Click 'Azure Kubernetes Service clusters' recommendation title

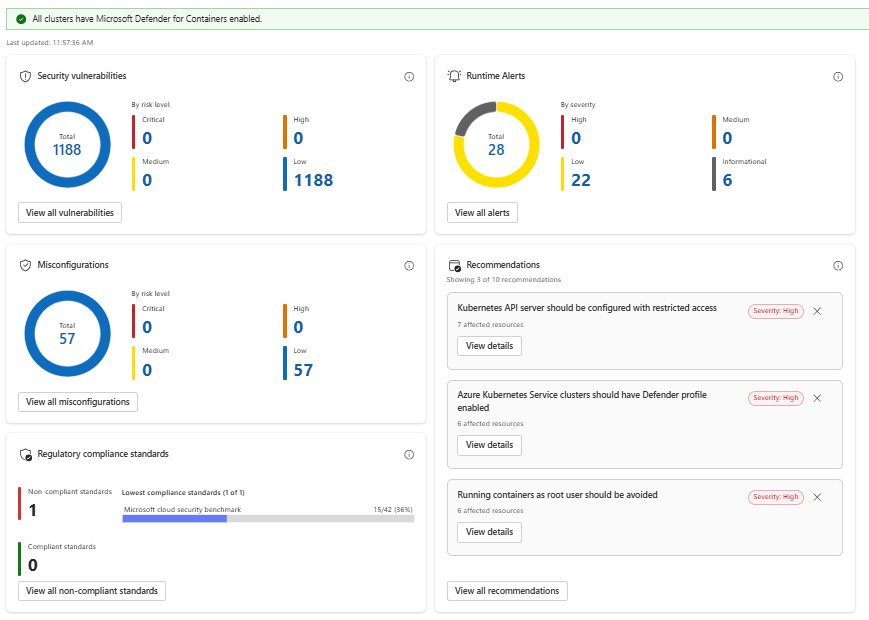pos(582,401)
